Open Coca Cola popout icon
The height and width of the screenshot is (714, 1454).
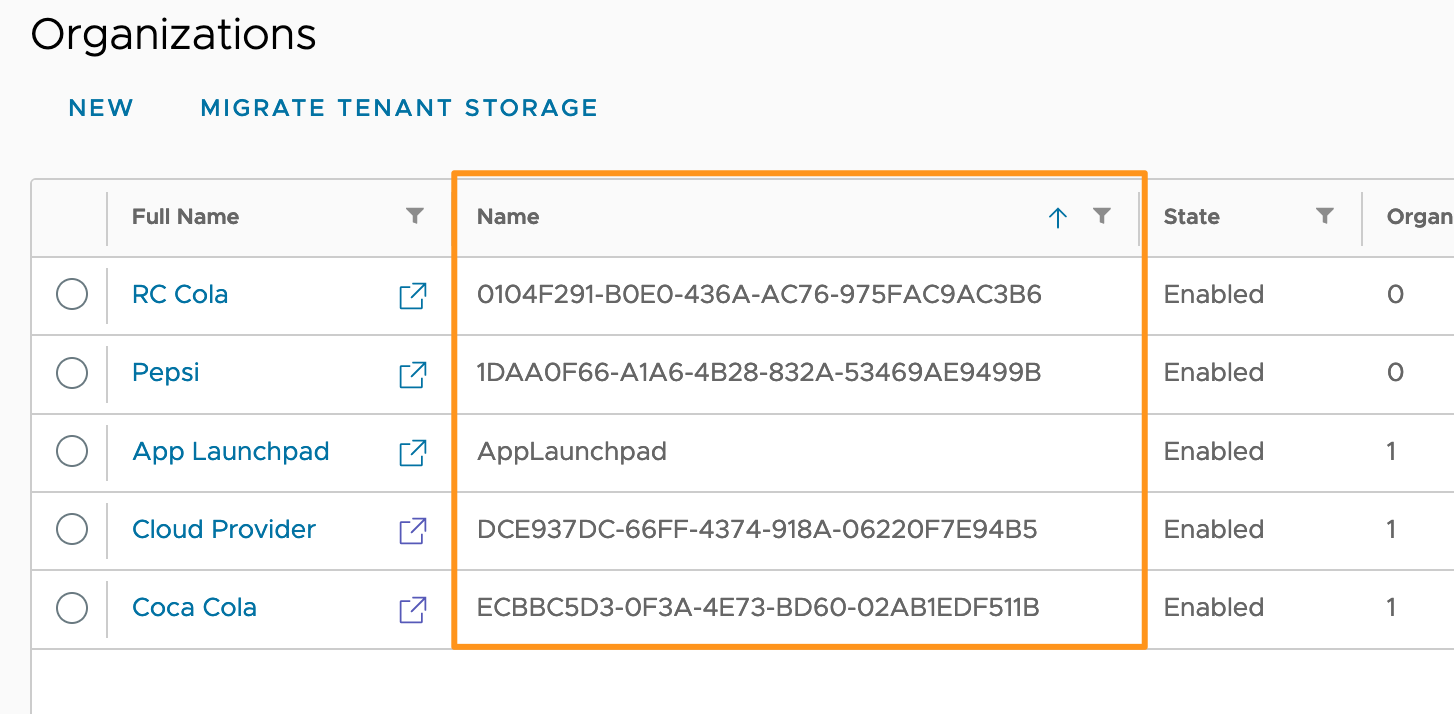pyautogui.click(x=413, y=608)
